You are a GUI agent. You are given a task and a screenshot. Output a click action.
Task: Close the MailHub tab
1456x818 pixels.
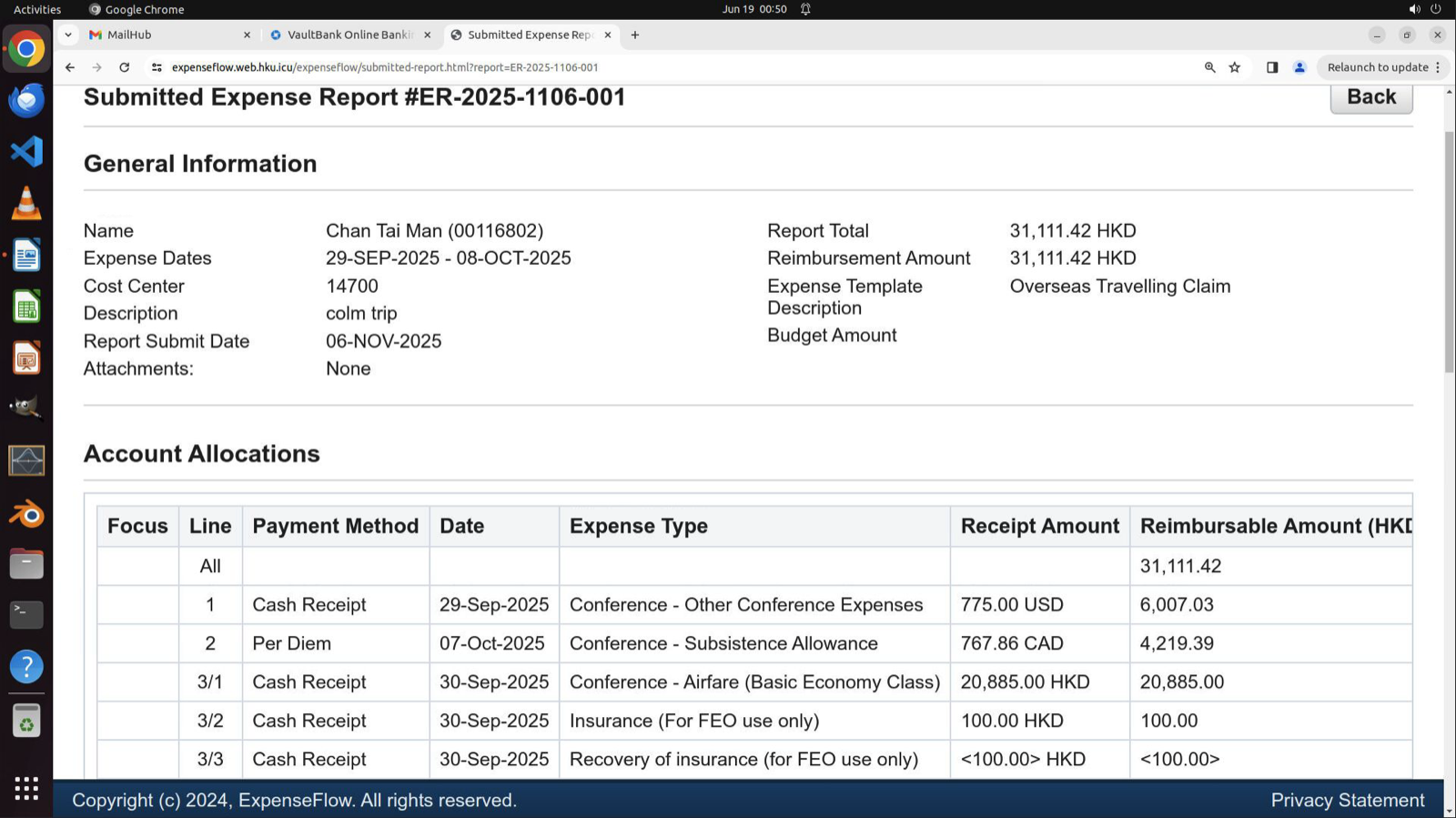247,35
